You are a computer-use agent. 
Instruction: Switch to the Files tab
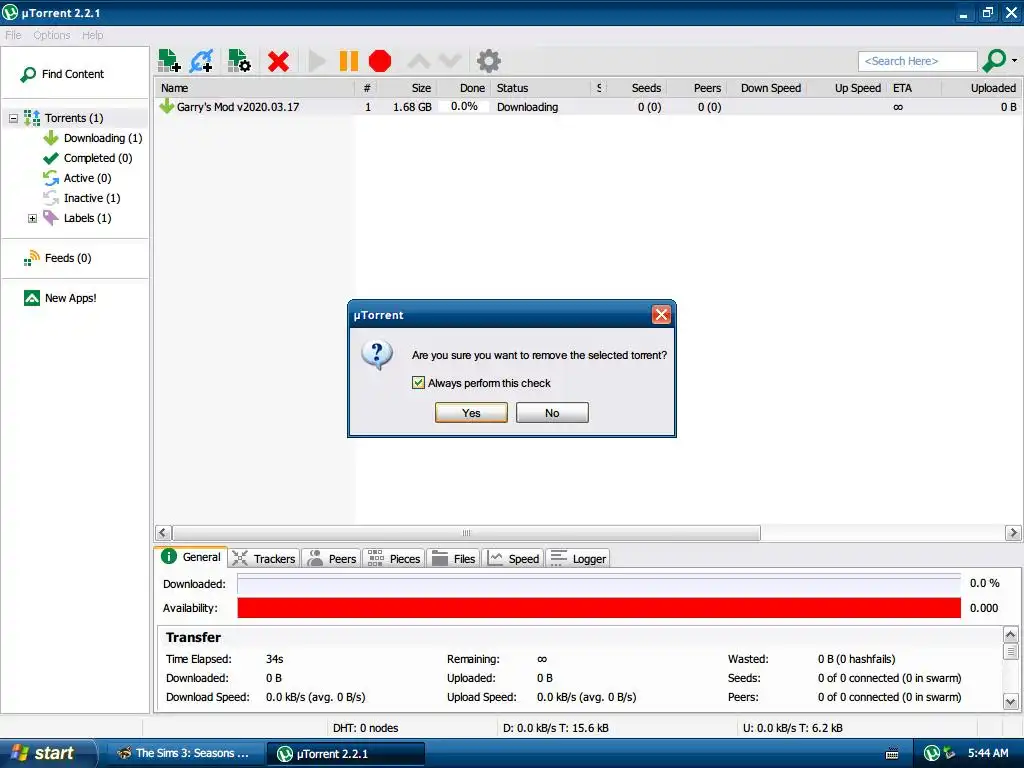click(454, 558)
